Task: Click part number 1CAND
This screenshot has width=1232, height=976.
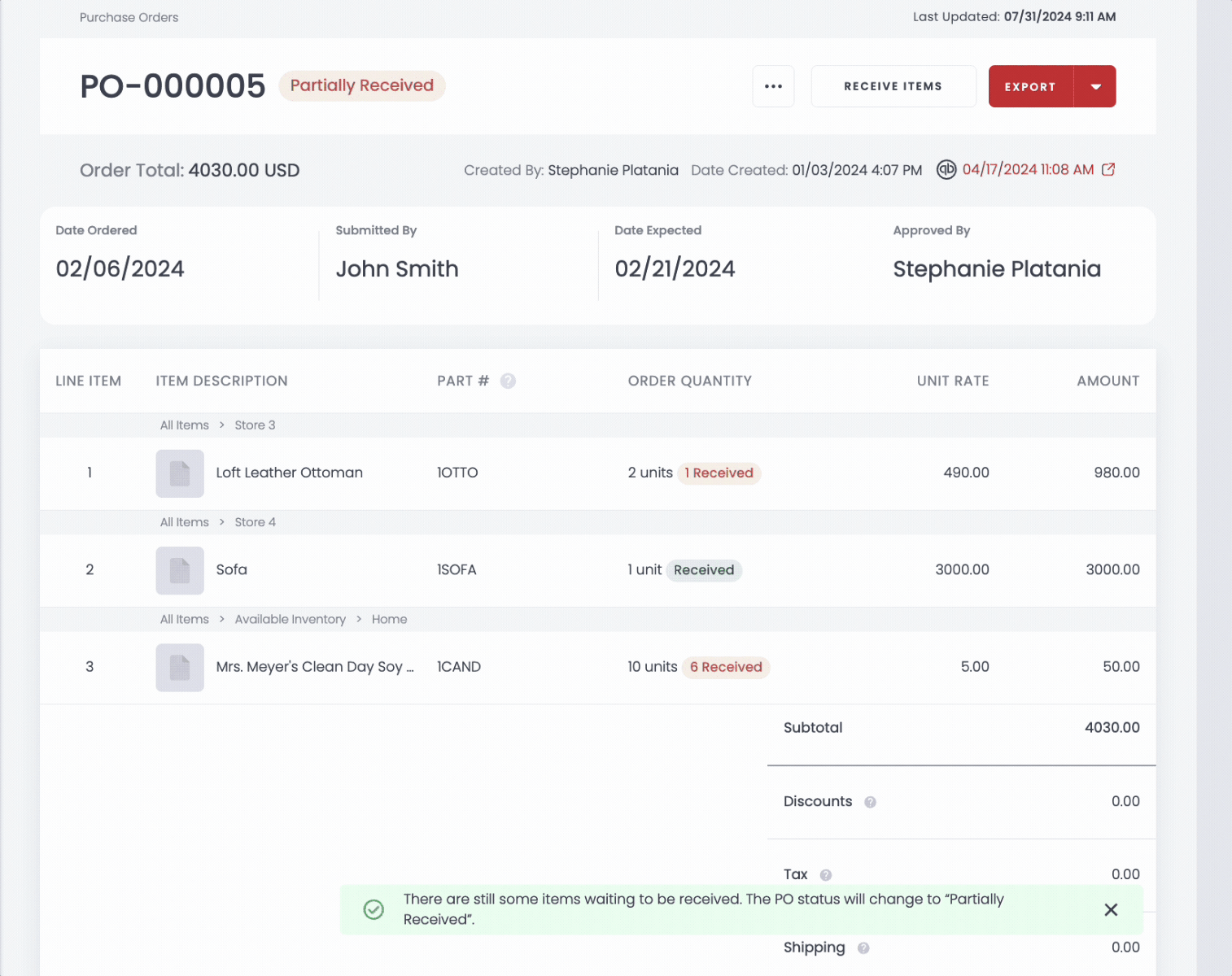Action: 459,667
